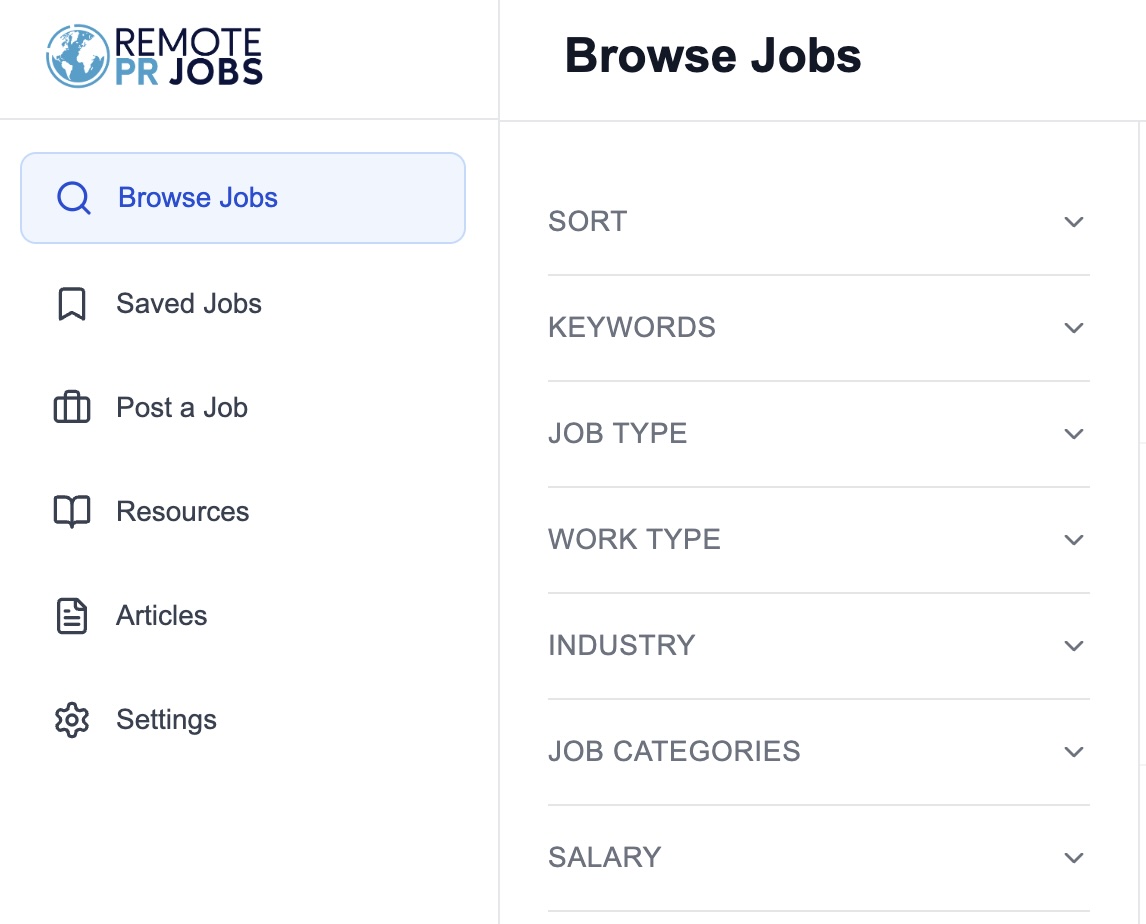
Task: Click the briefcase icon beside Post a Job
Action: [x=71, y=407]
